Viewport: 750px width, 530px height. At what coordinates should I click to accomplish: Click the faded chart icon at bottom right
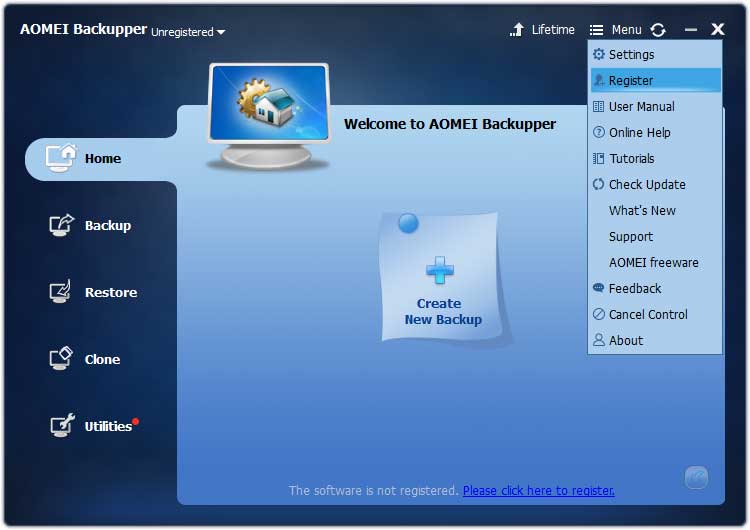696,477
